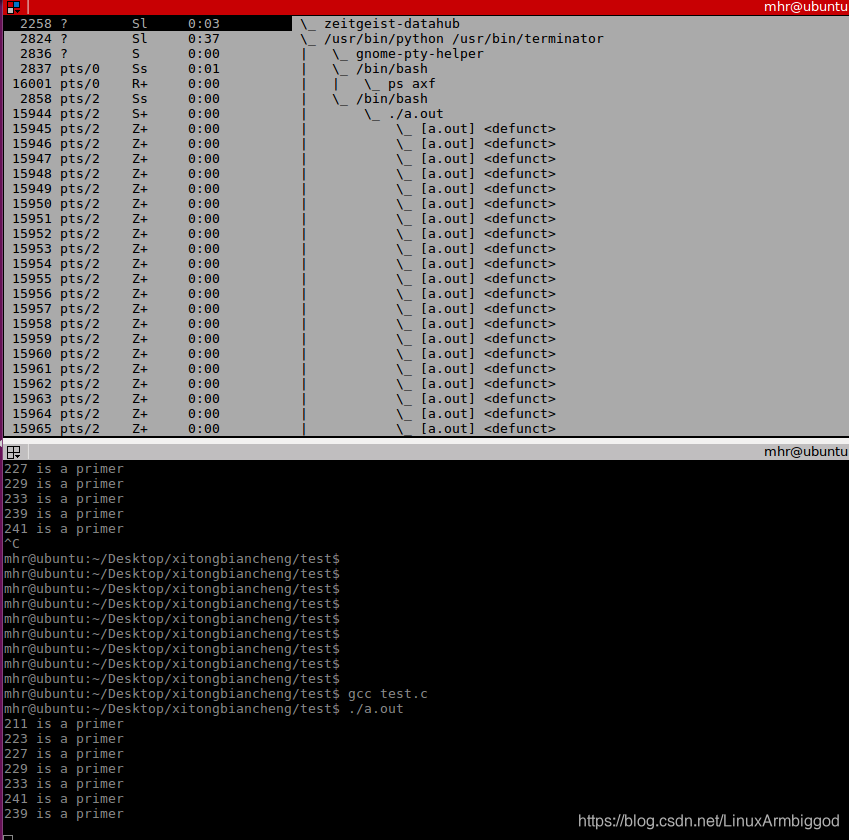Click the zombie process row 15950
The image size is (849, 840).
coord(284,204)
